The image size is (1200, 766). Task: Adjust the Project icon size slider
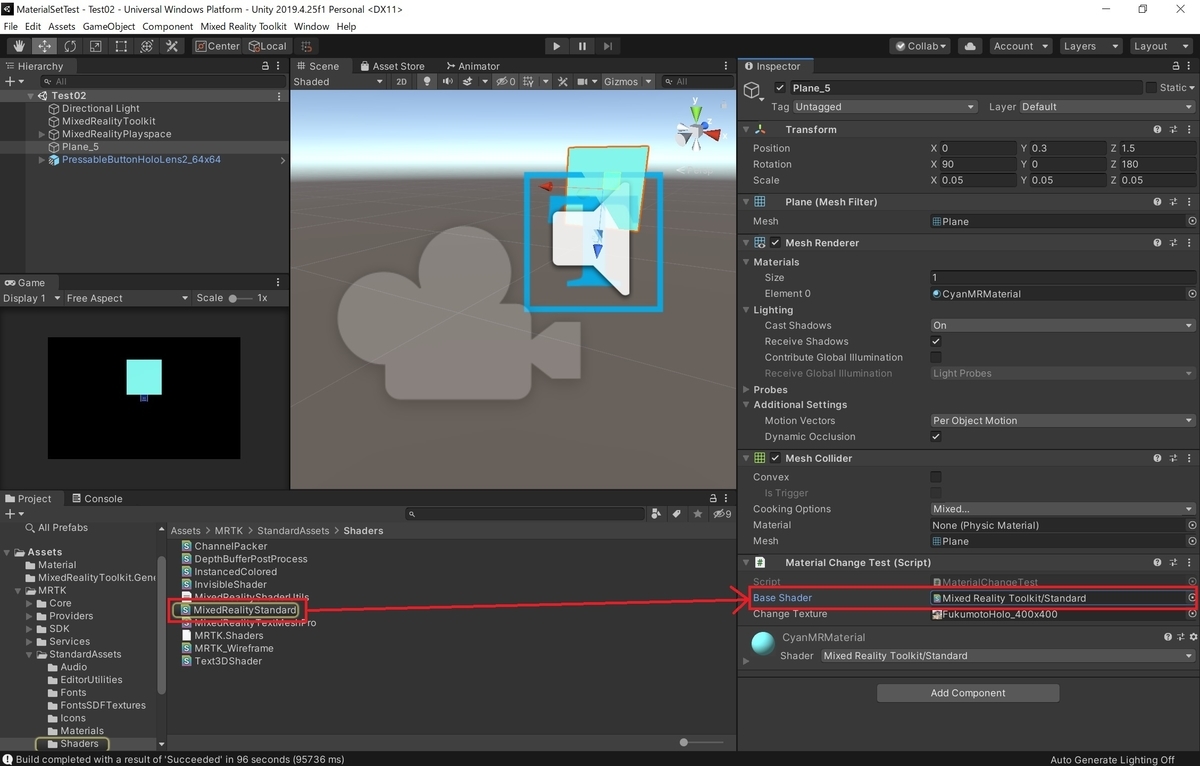(702, 742)
